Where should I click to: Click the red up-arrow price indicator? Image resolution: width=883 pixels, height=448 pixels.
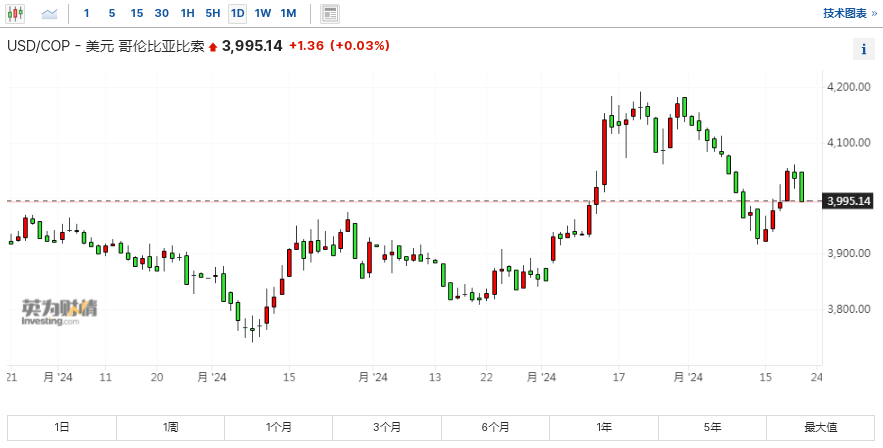tap(212, 47)
